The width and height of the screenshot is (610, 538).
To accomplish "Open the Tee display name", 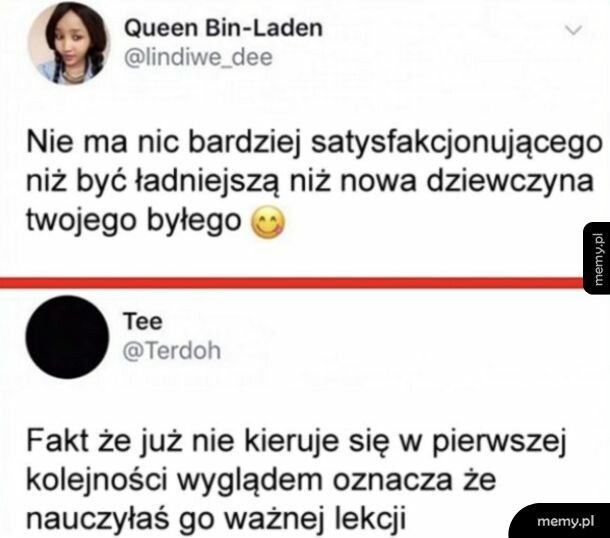I will tap(143, 321).
